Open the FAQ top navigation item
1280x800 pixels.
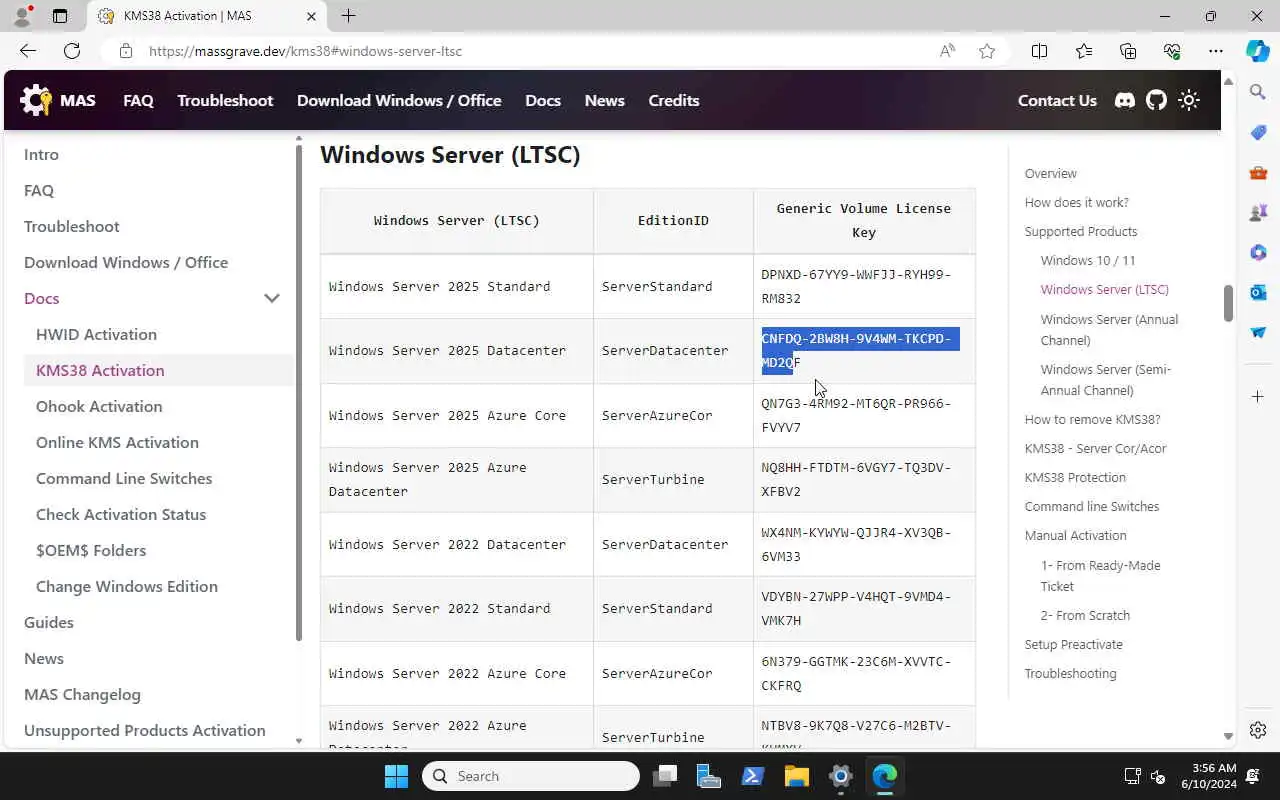click(138, 100)
